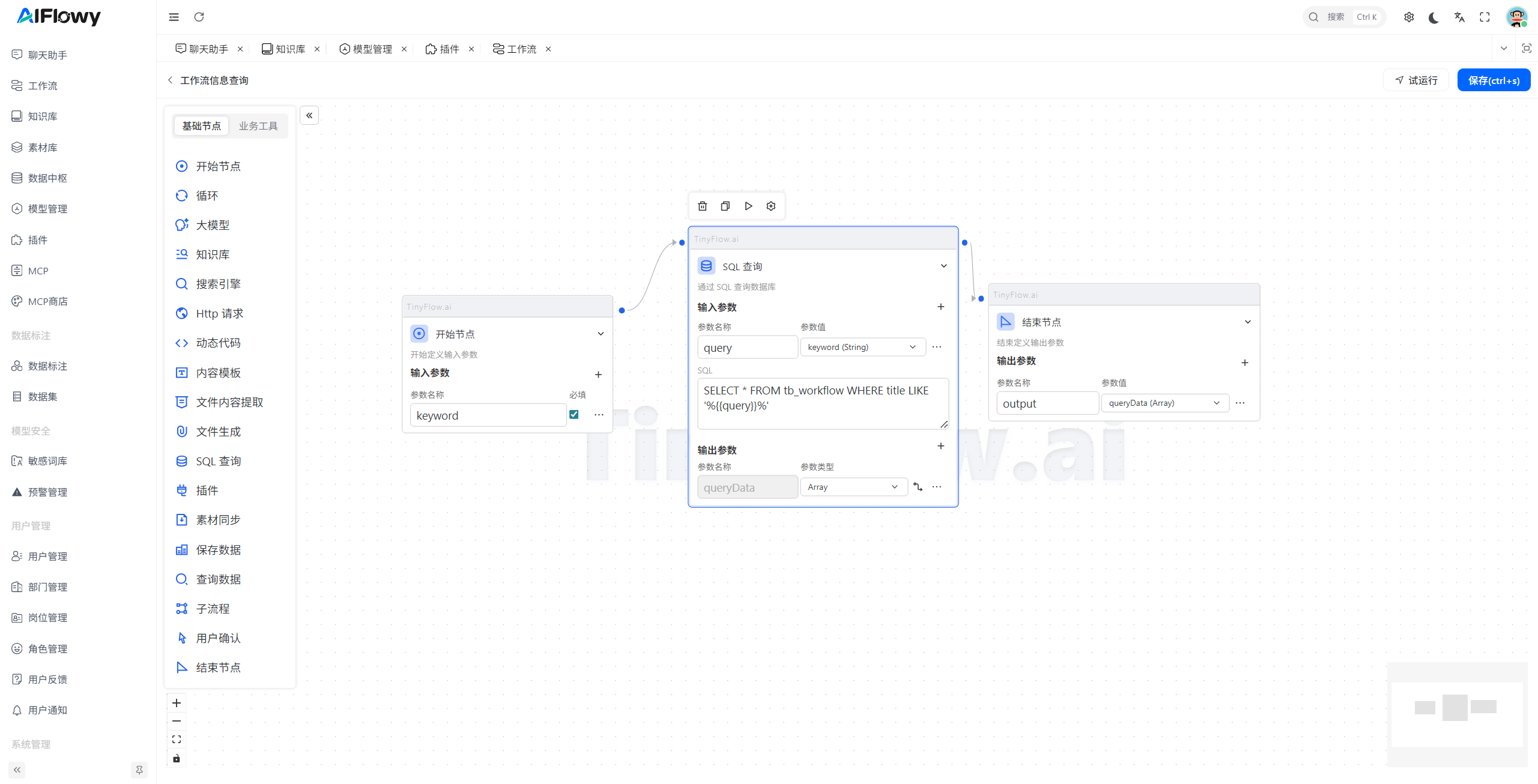Toggle the canvas lock icon
Screen dimensions: 1538x784
pos(176,758)
